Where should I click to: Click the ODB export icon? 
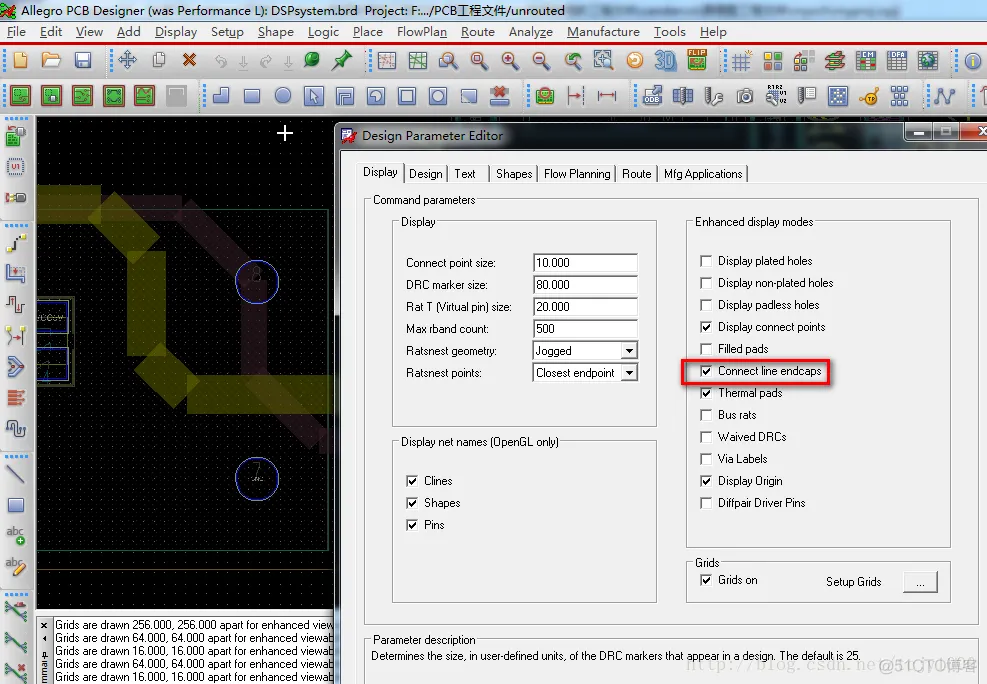tap(652, 96)
